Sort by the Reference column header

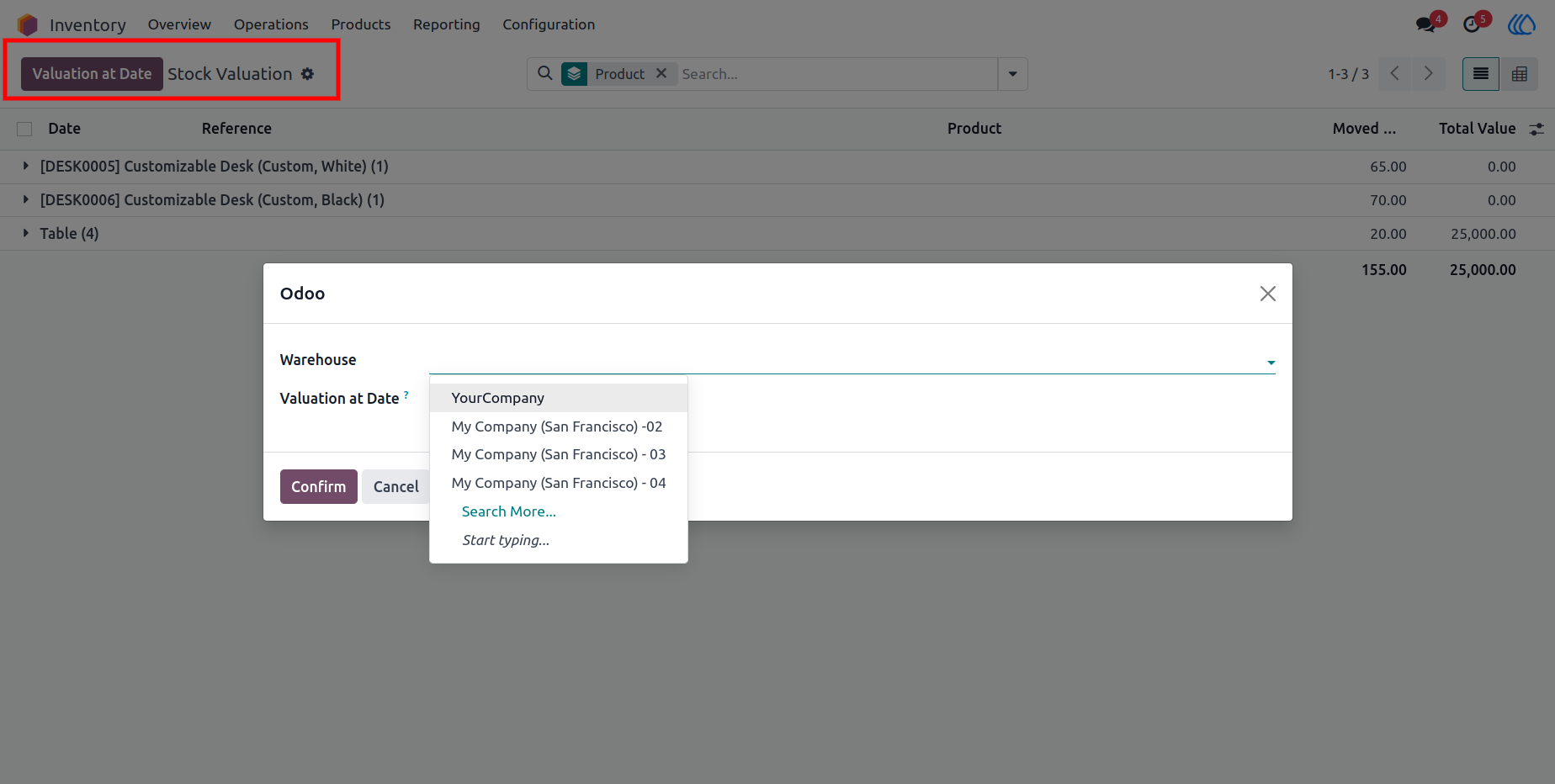236,129
